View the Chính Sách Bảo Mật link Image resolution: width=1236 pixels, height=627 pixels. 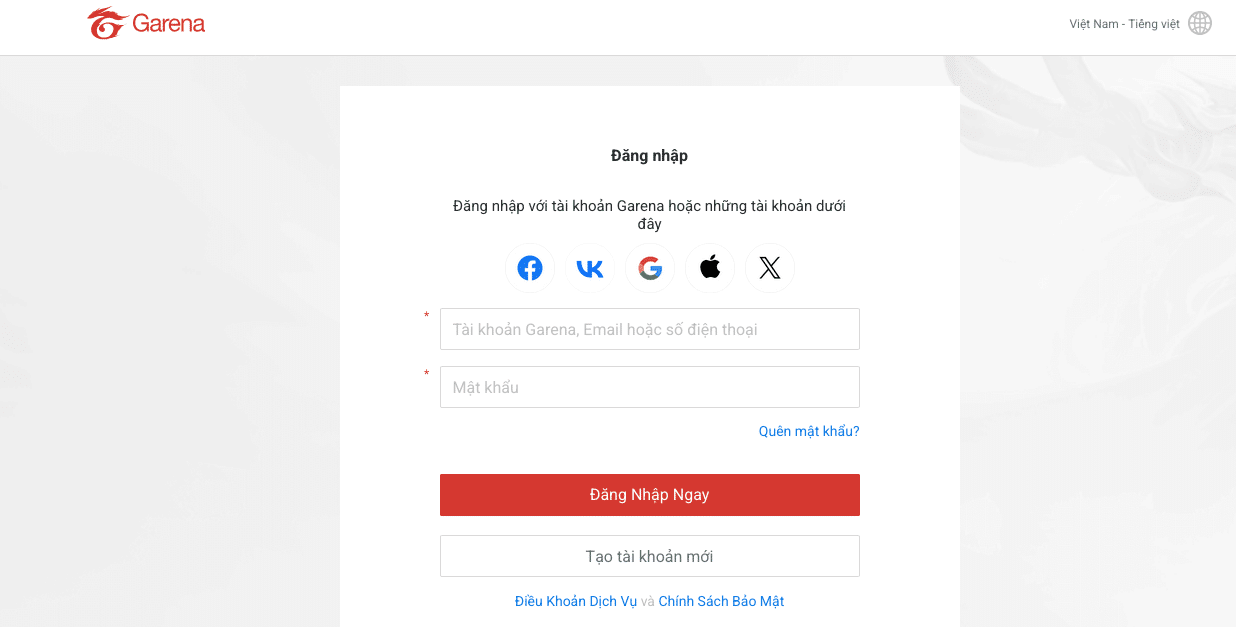721,601
